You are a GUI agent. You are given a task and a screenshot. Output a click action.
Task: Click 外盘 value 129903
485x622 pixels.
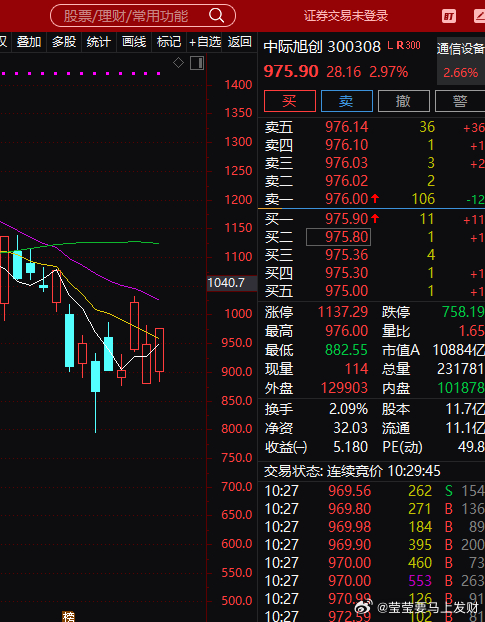[344, 388]
